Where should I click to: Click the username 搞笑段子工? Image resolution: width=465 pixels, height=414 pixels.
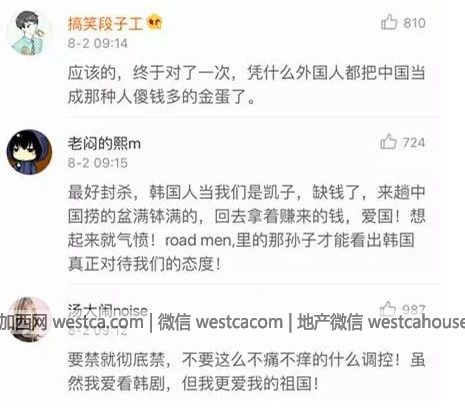coord(105,24)
